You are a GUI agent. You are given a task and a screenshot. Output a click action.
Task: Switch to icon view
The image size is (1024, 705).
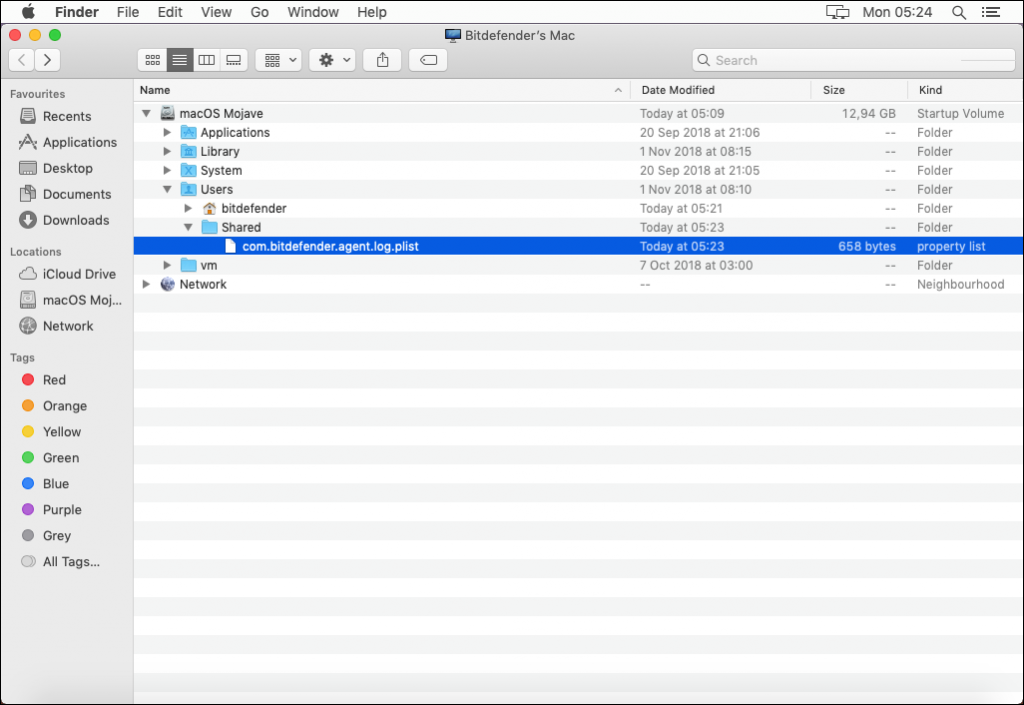pos(153,60)
